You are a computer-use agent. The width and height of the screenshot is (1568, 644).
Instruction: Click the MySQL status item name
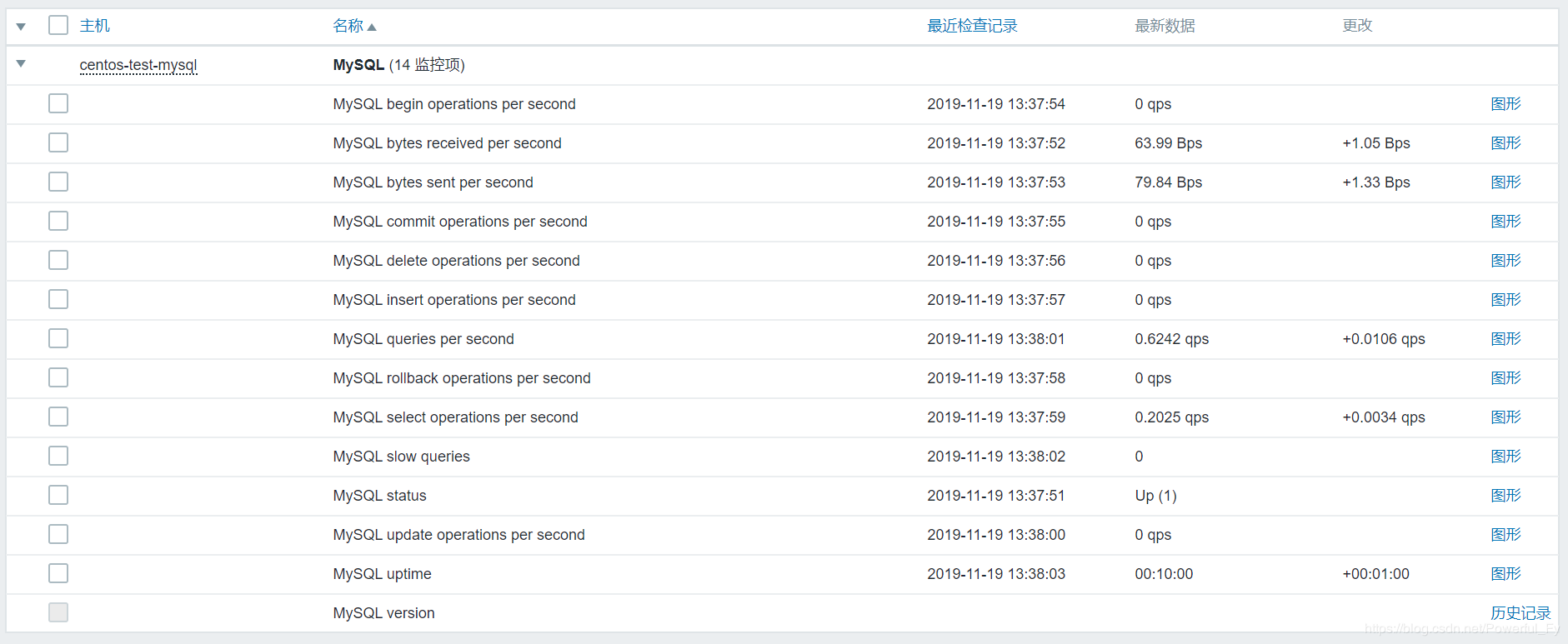[379, 496]
